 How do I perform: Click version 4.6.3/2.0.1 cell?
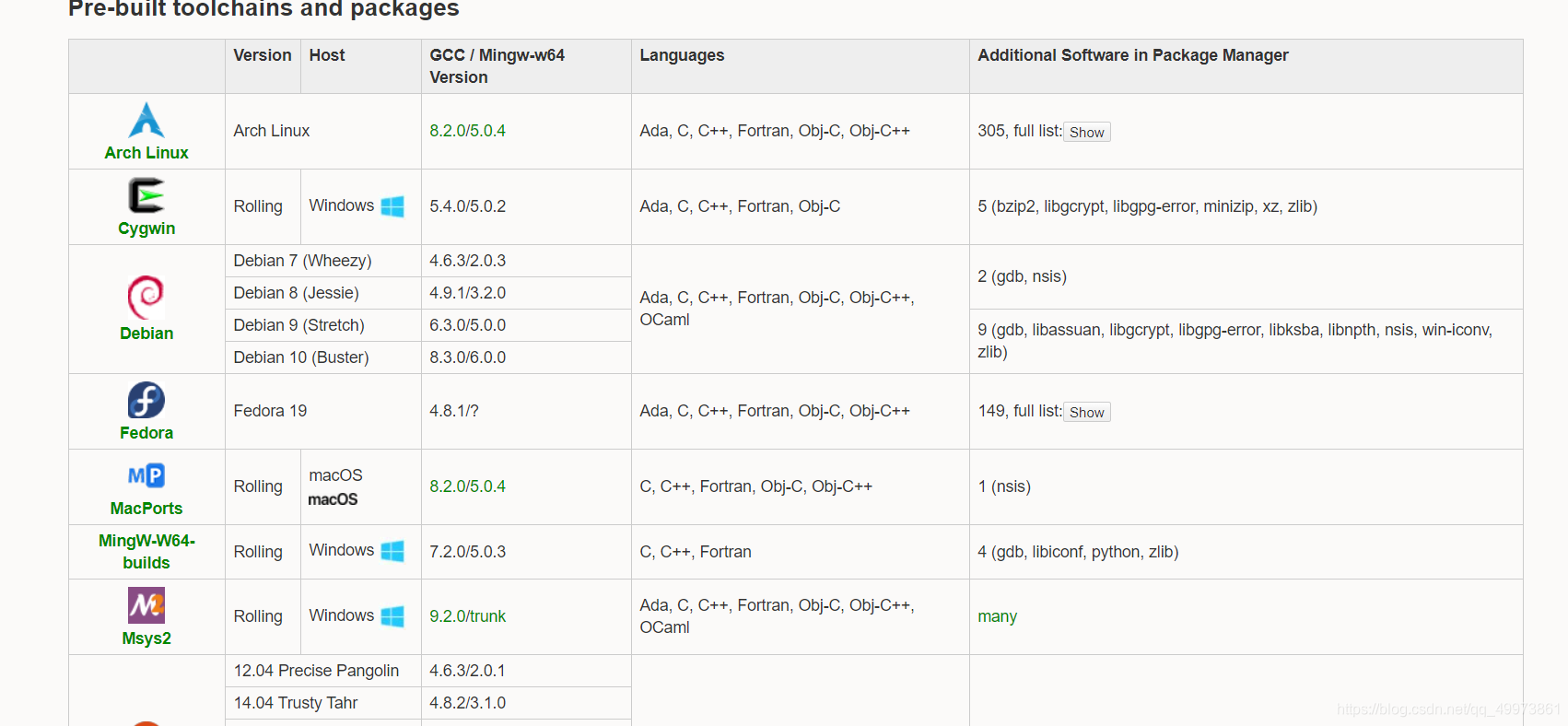526,671
